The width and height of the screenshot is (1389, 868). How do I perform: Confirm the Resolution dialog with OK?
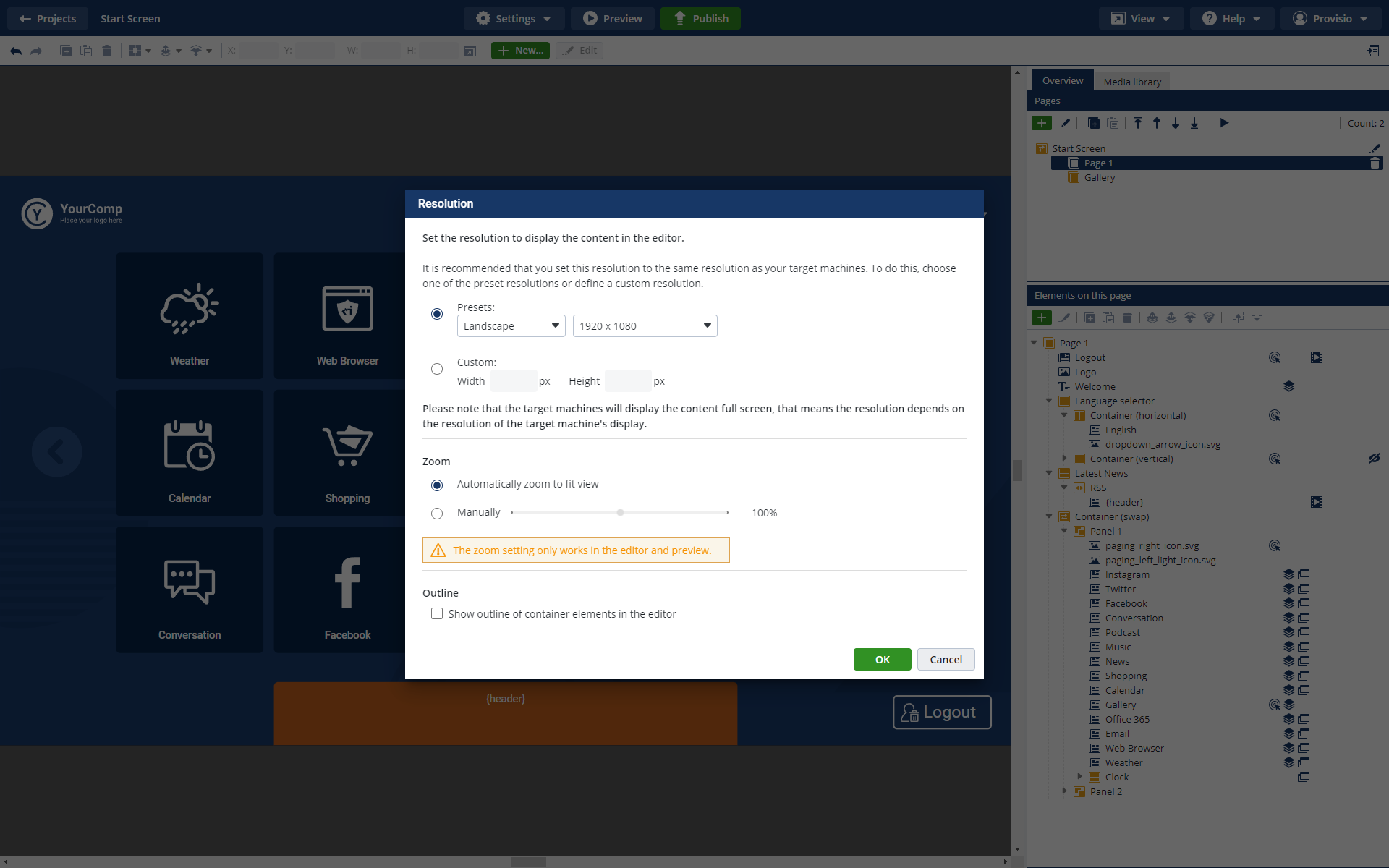coord(882,659)
